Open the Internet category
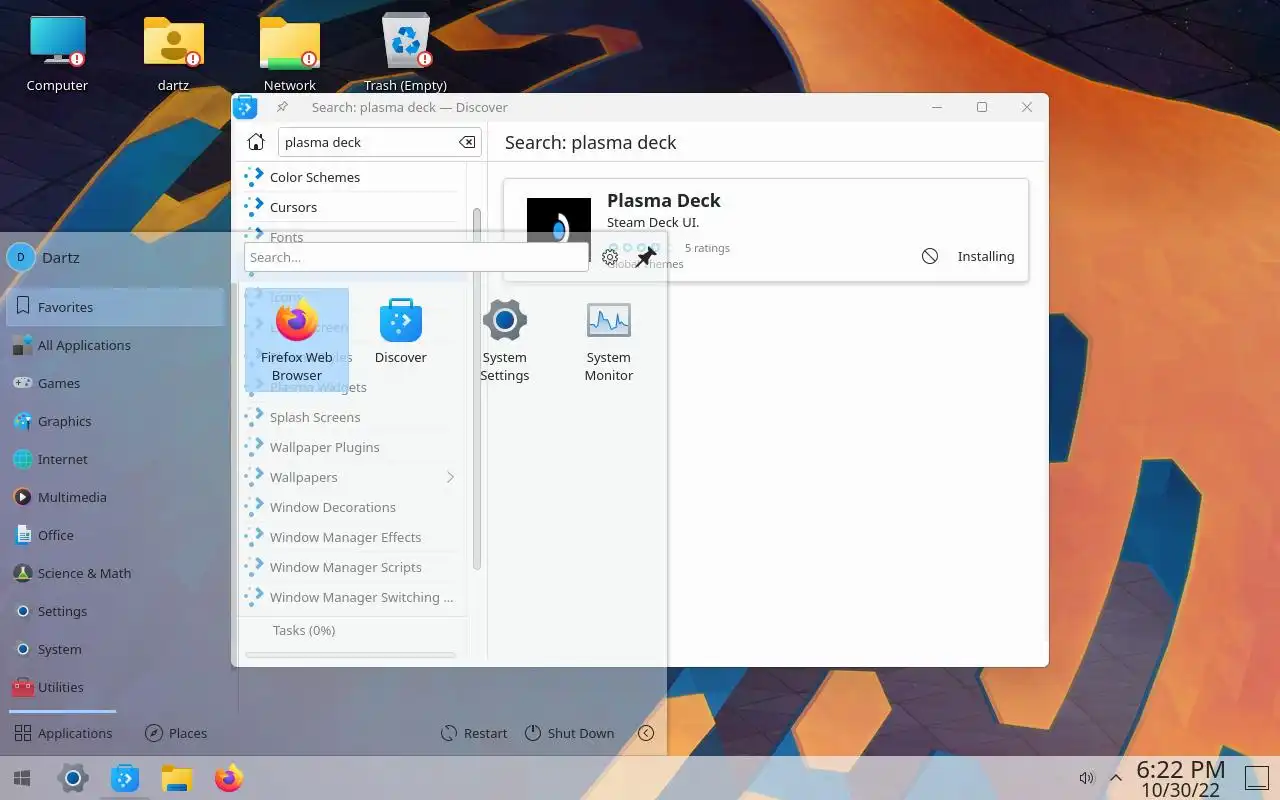 click(x=116, y=459)
